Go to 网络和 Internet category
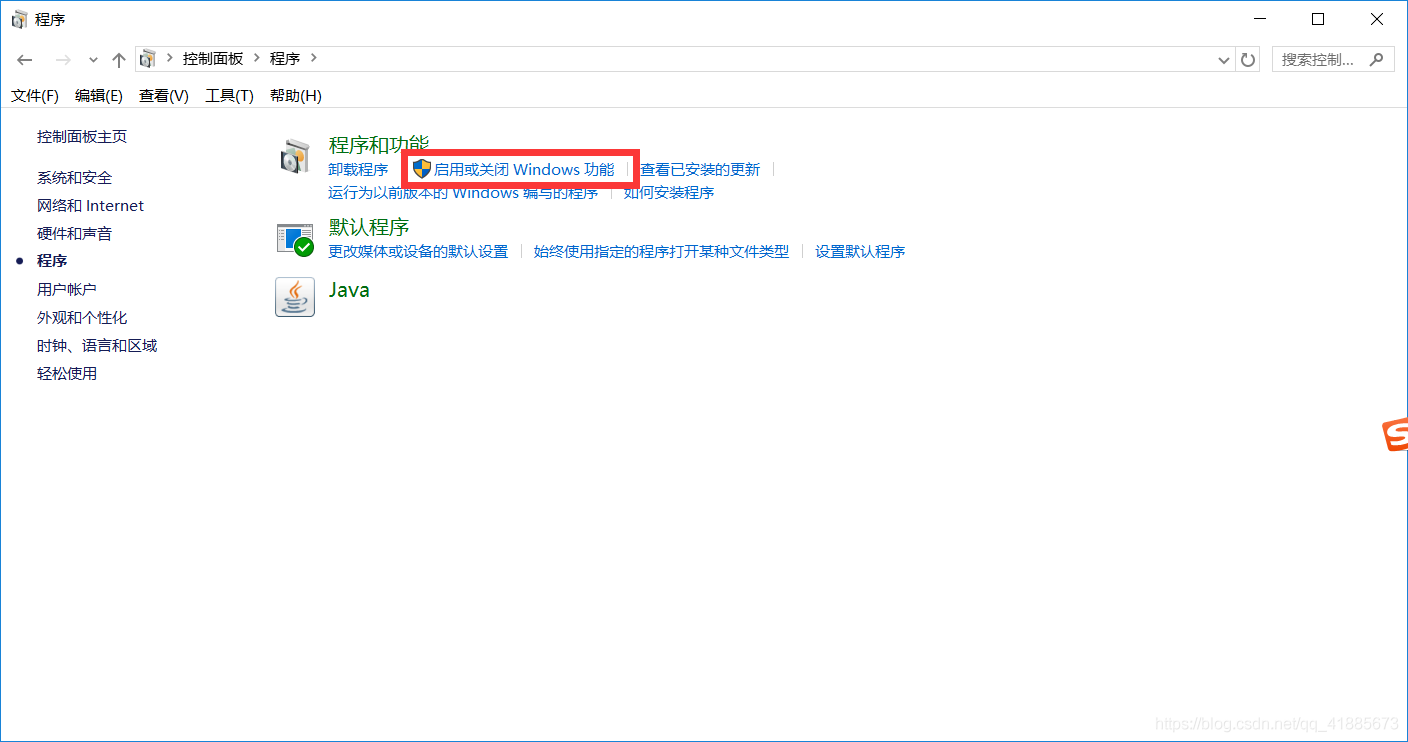The image size is (1408, 742). tap(91, 206)
